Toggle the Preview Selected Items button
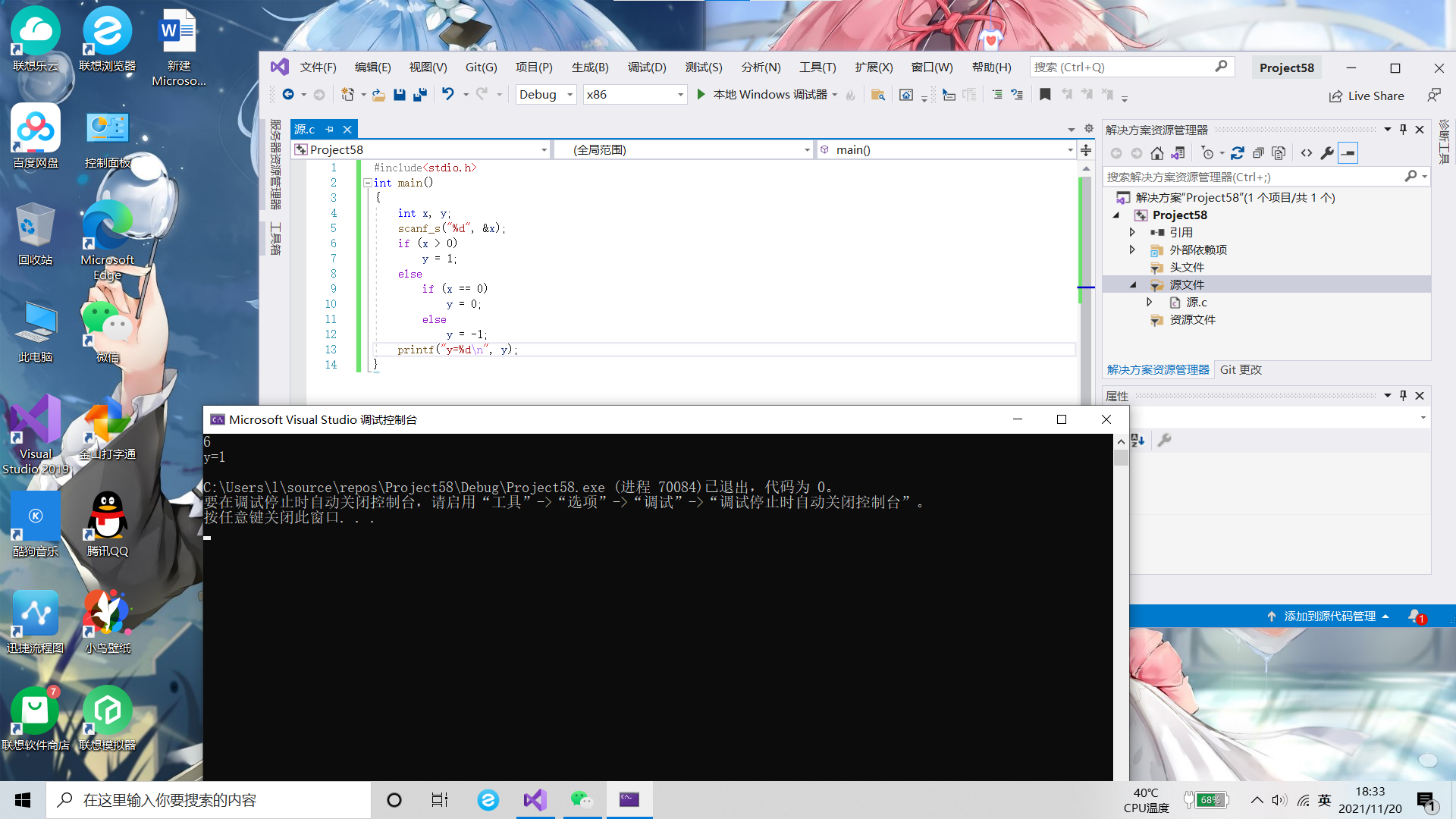The image size is (1456, 819). tap(1348, 153)
